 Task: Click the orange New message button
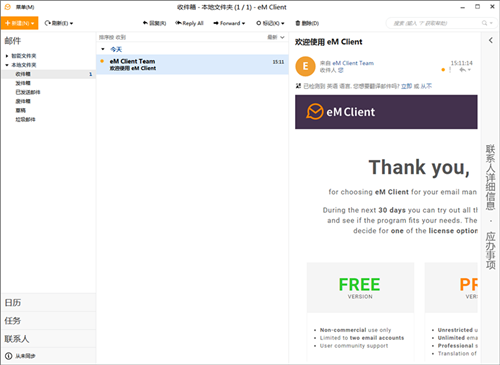coord(19,23)
